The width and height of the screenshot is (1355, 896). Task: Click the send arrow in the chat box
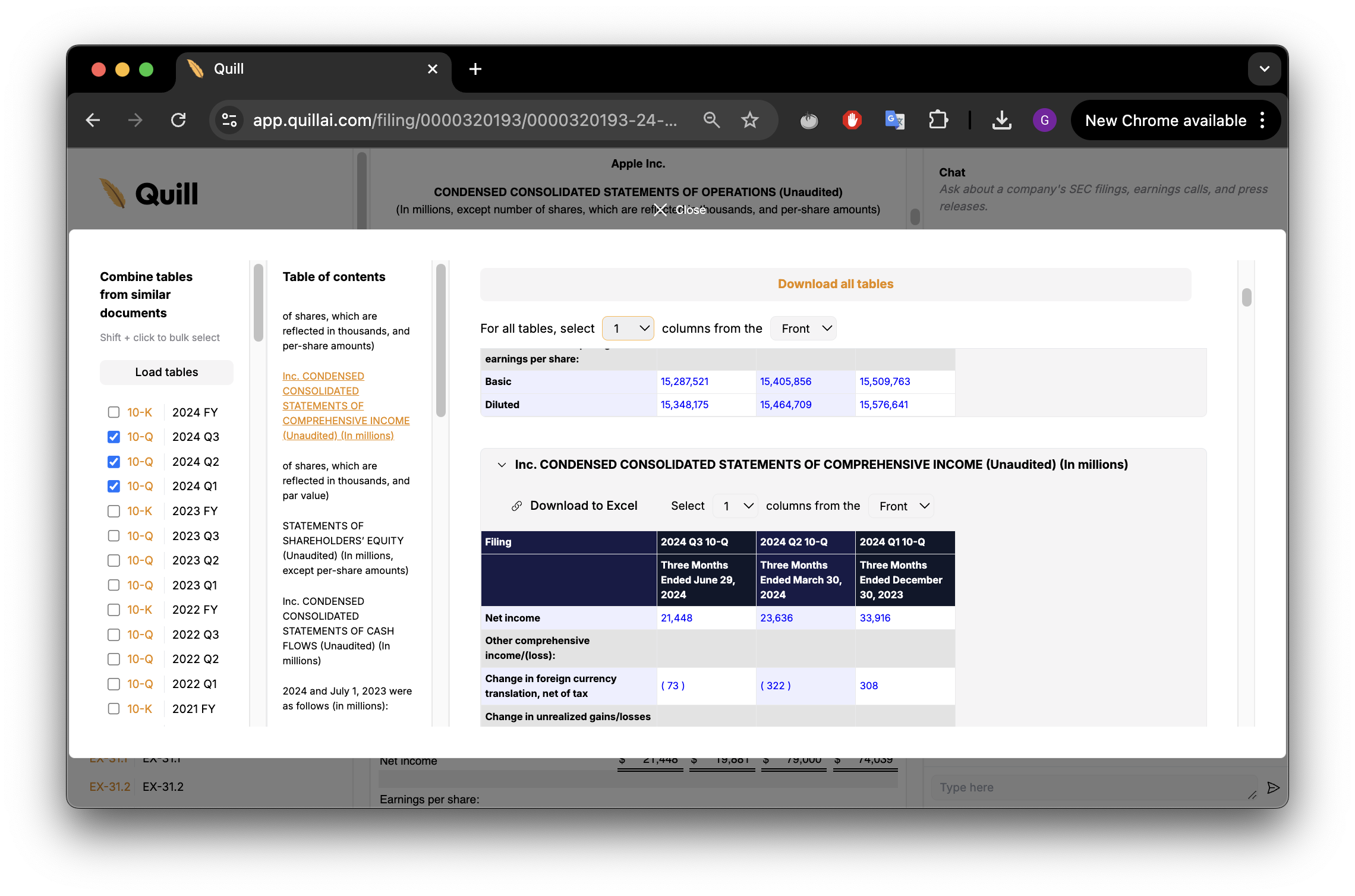(x=1273, y=787)
